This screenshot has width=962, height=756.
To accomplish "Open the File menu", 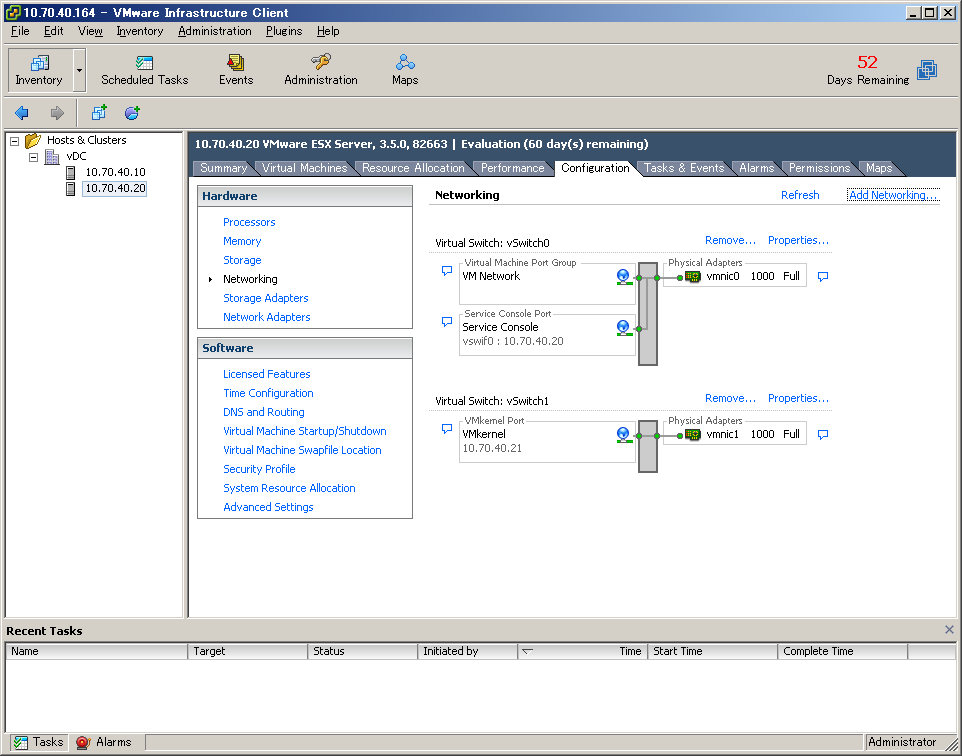I will pos(20,31).
